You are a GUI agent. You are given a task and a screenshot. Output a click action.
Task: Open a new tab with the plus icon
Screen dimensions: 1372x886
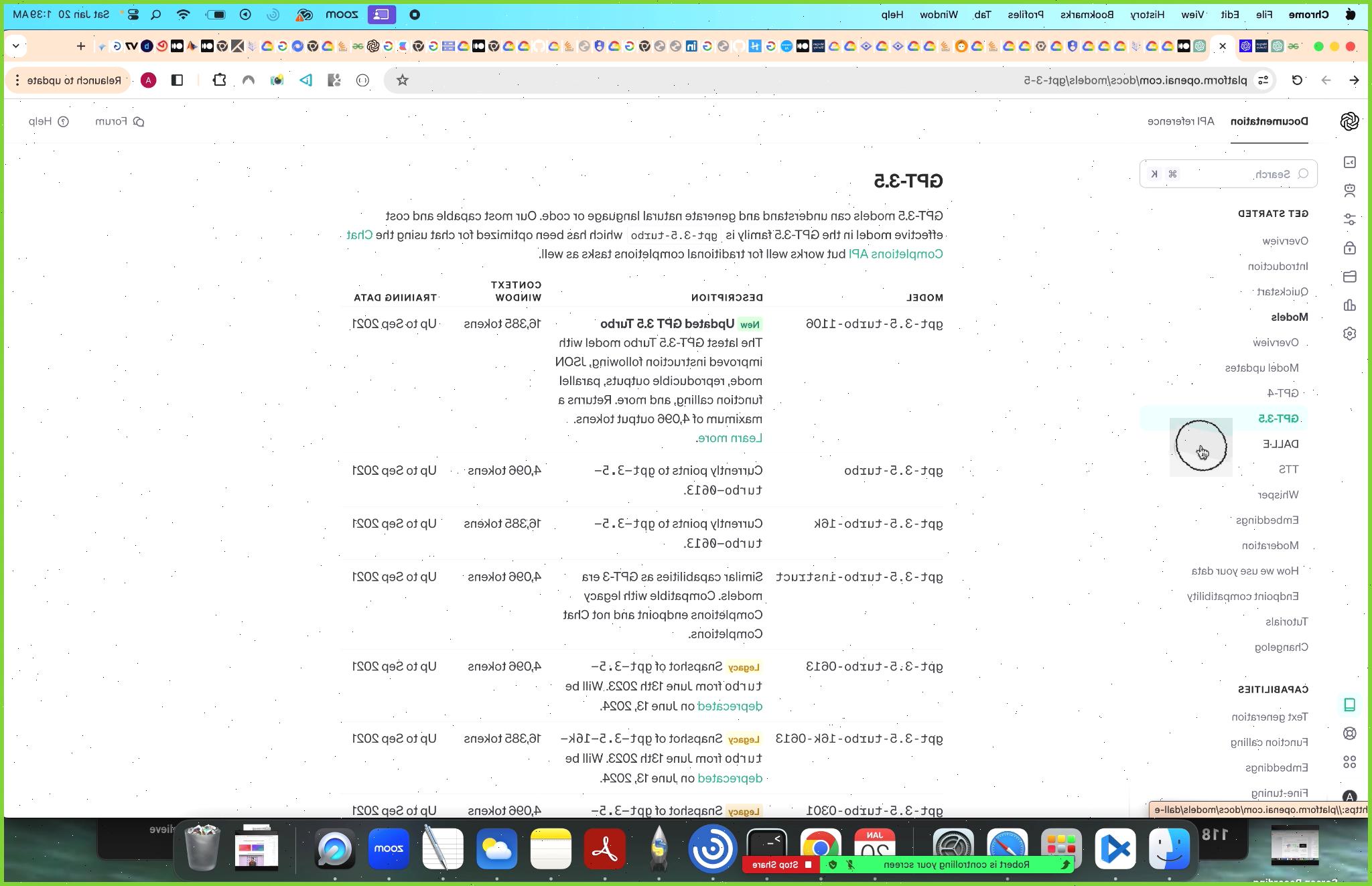[x=81, y=46]
